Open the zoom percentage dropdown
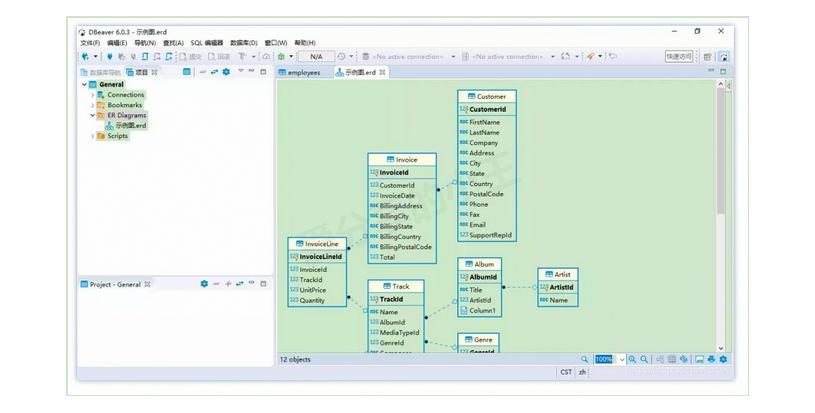Viewport: 815px width, 413px height. pyautogui.click(x=621, y=359)
